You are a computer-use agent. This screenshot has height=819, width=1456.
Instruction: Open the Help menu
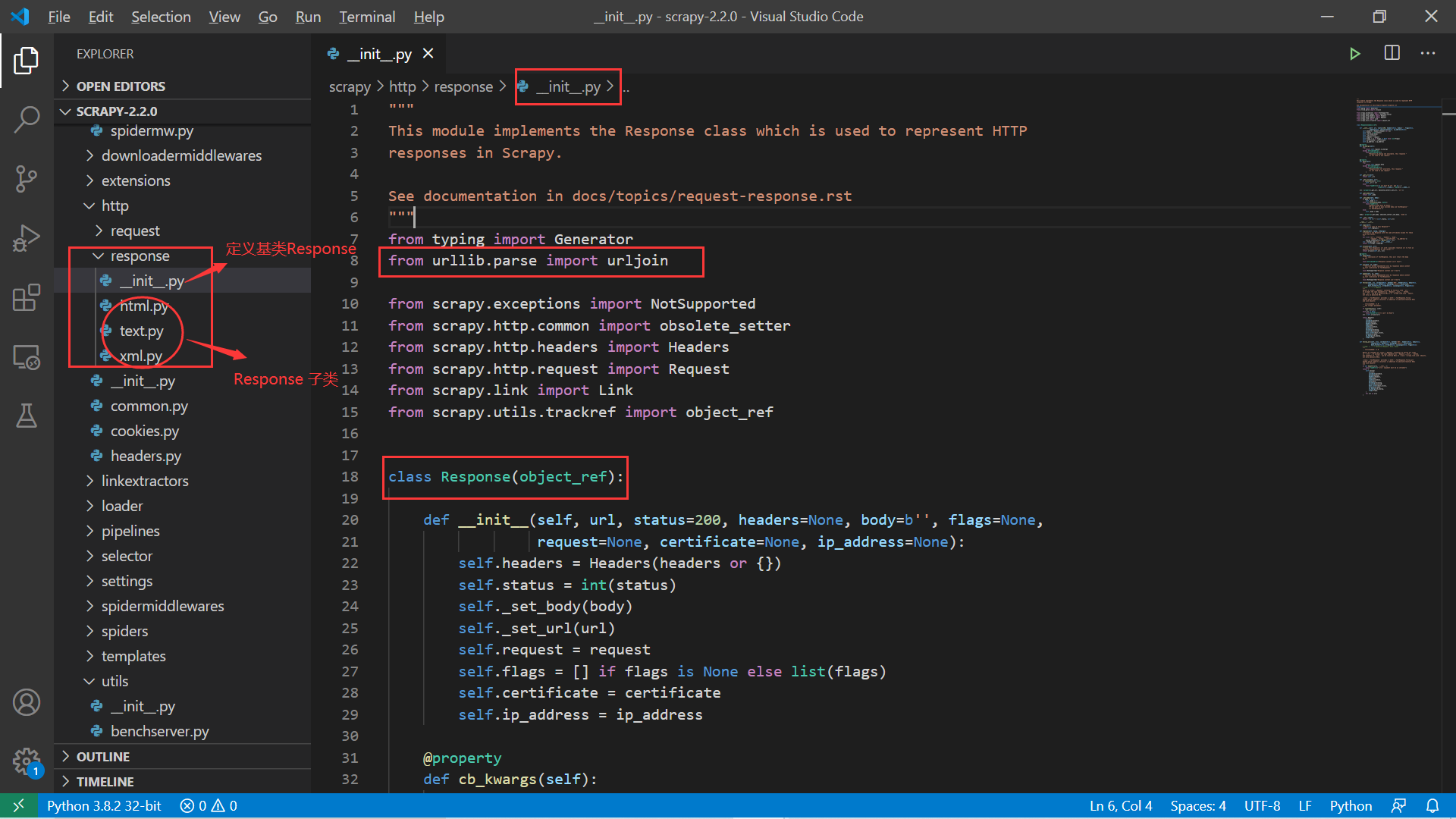click(x=429, y=17)
